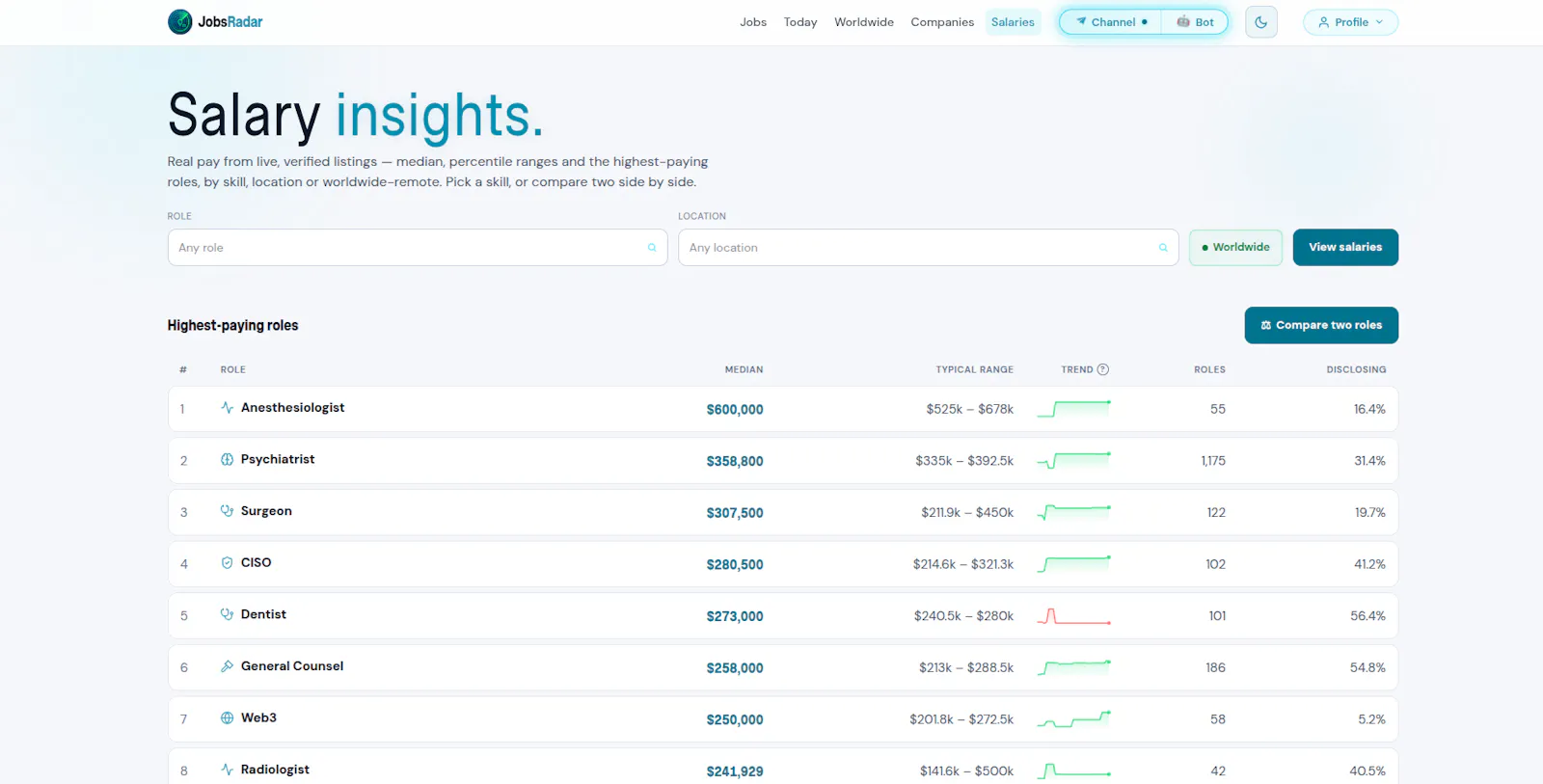Click Surgeon trend sparkline
Screen dimensions: 1543x784
tap(1074, 512)
